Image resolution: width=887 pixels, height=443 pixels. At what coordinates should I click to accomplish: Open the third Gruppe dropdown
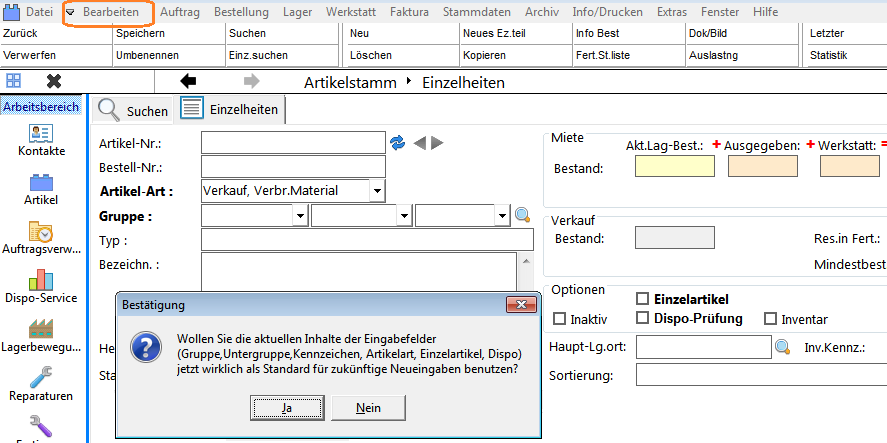pyautogui.click(x=502, y=216)
